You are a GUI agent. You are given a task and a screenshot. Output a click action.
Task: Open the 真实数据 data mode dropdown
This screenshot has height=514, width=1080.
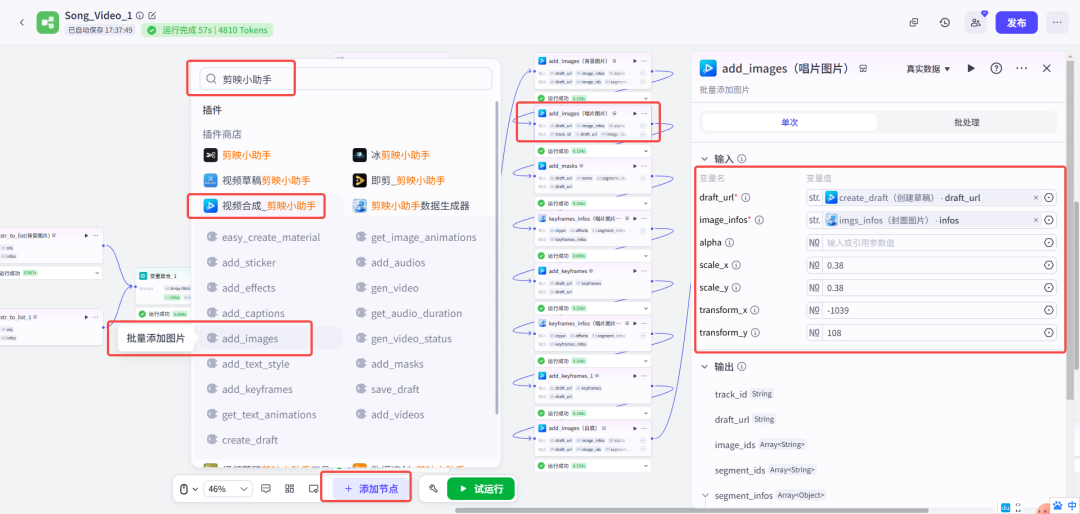(928, 69)
